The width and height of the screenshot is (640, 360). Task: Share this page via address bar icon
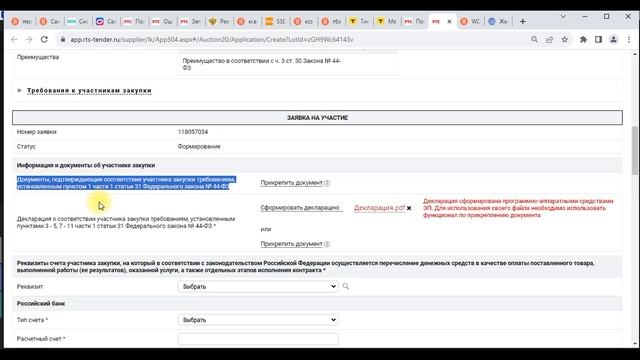549,40
